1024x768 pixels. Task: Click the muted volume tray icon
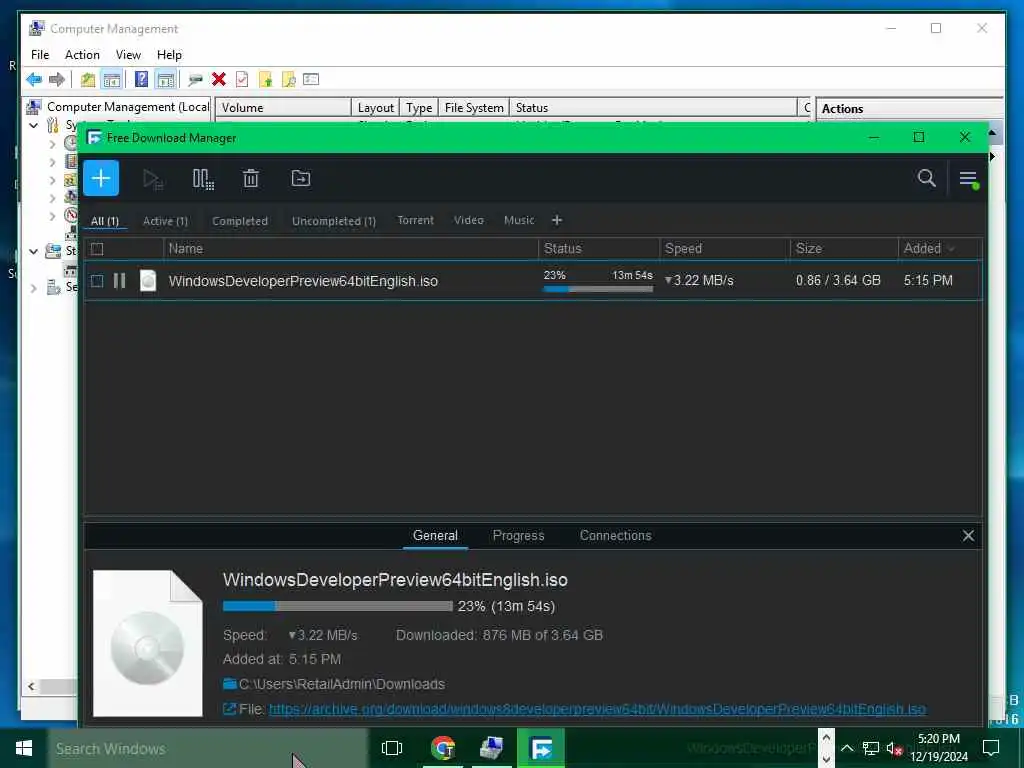click(894, 748)
